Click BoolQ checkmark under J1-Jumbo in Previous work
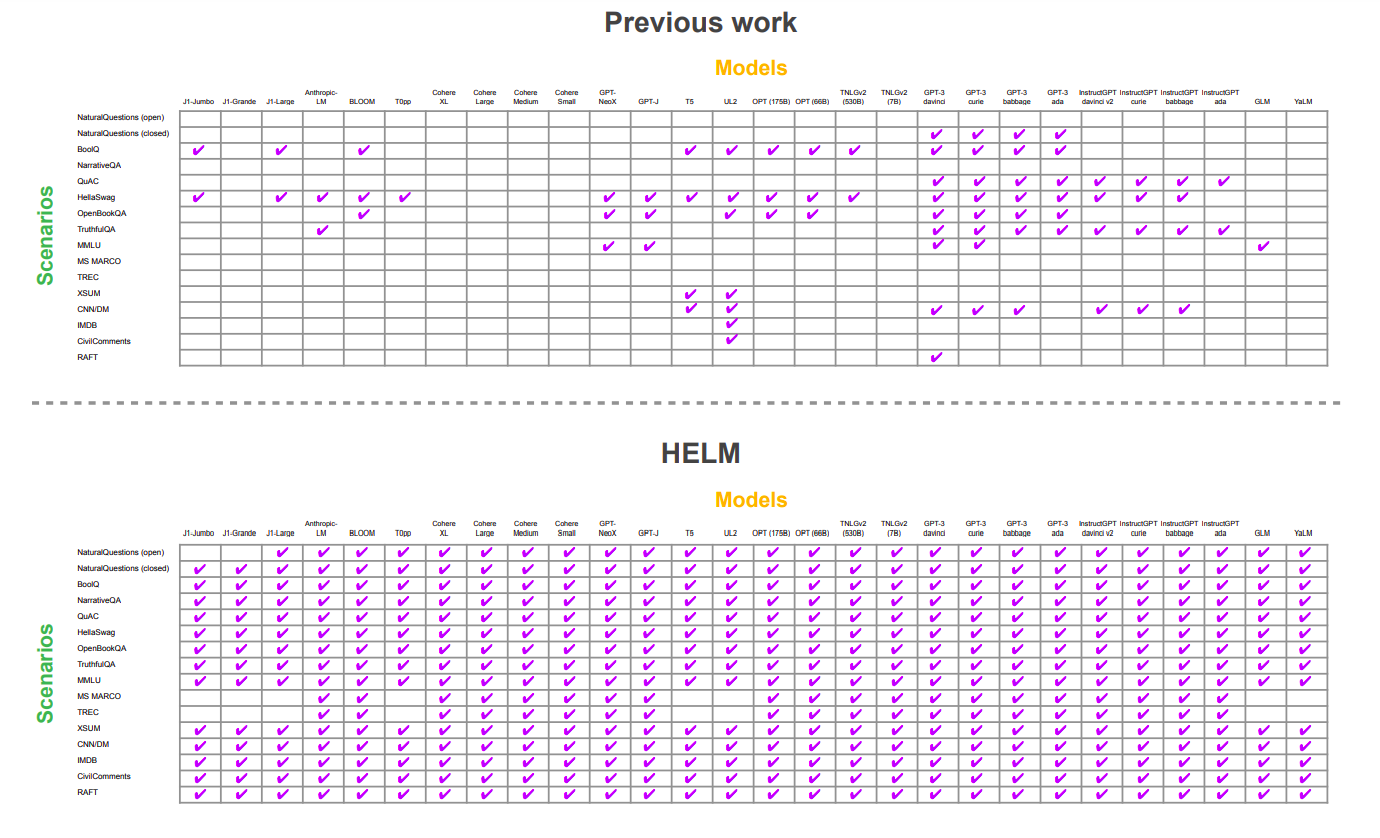Viewport: 1380px width, 838px height. click(199, 150)
